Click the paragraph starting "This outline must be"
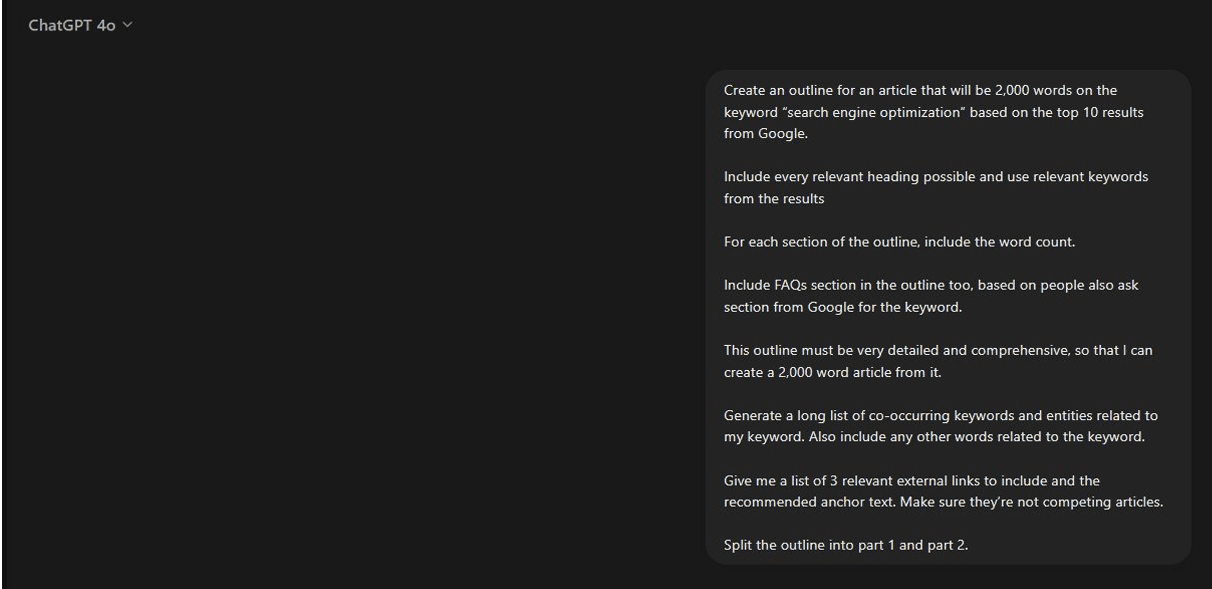1212x589 pixels. [937, 361]
